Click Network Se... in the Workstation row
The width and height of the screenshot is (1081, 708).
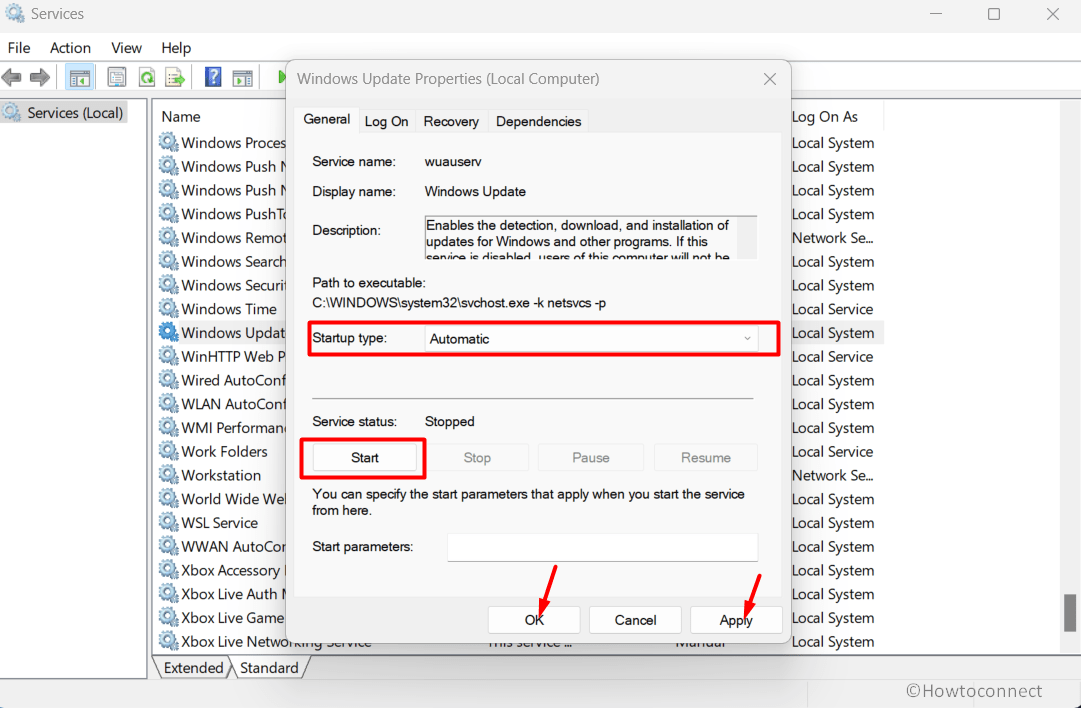pos(832,475)
